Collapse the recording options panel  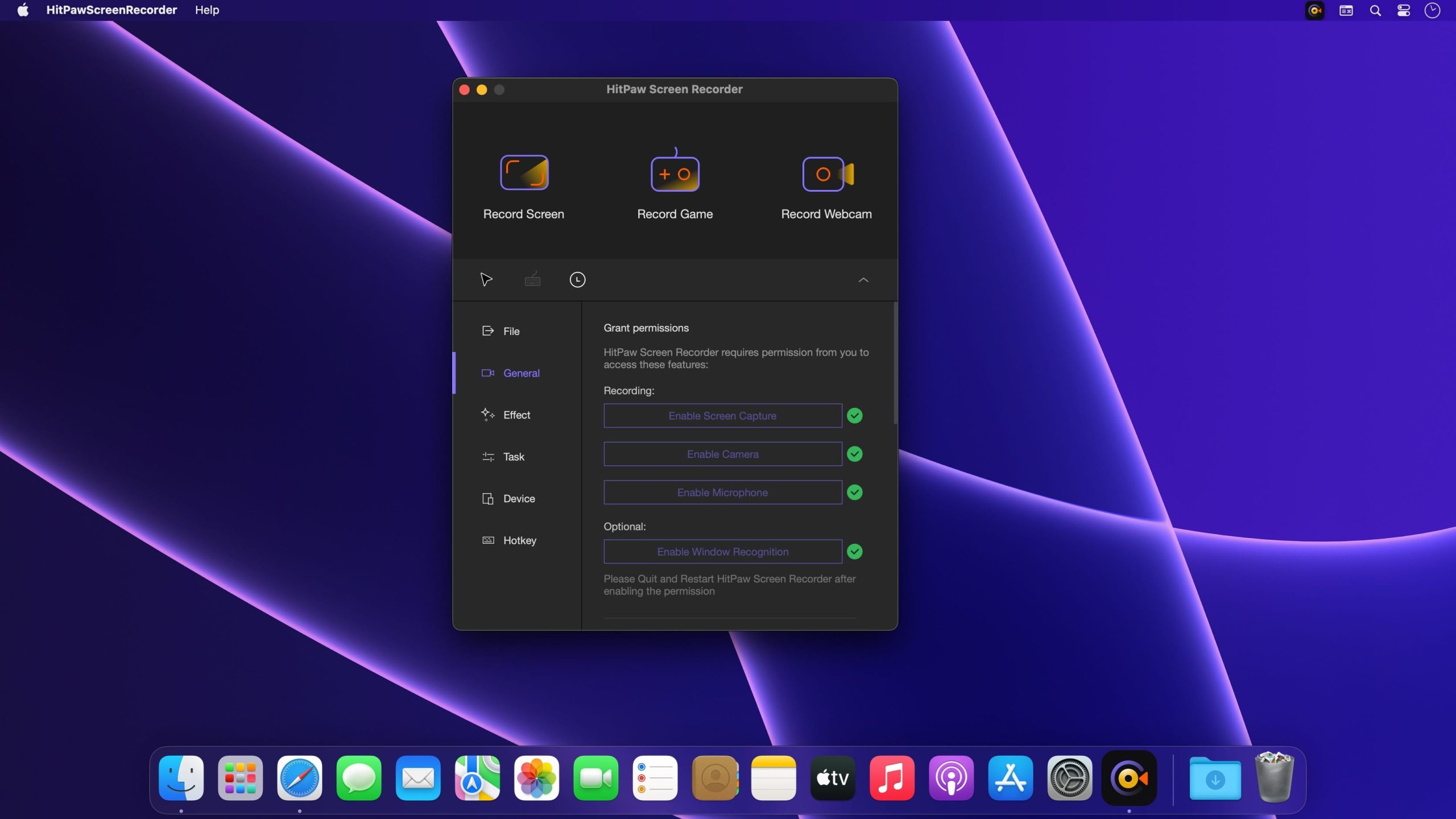point(863,280)
